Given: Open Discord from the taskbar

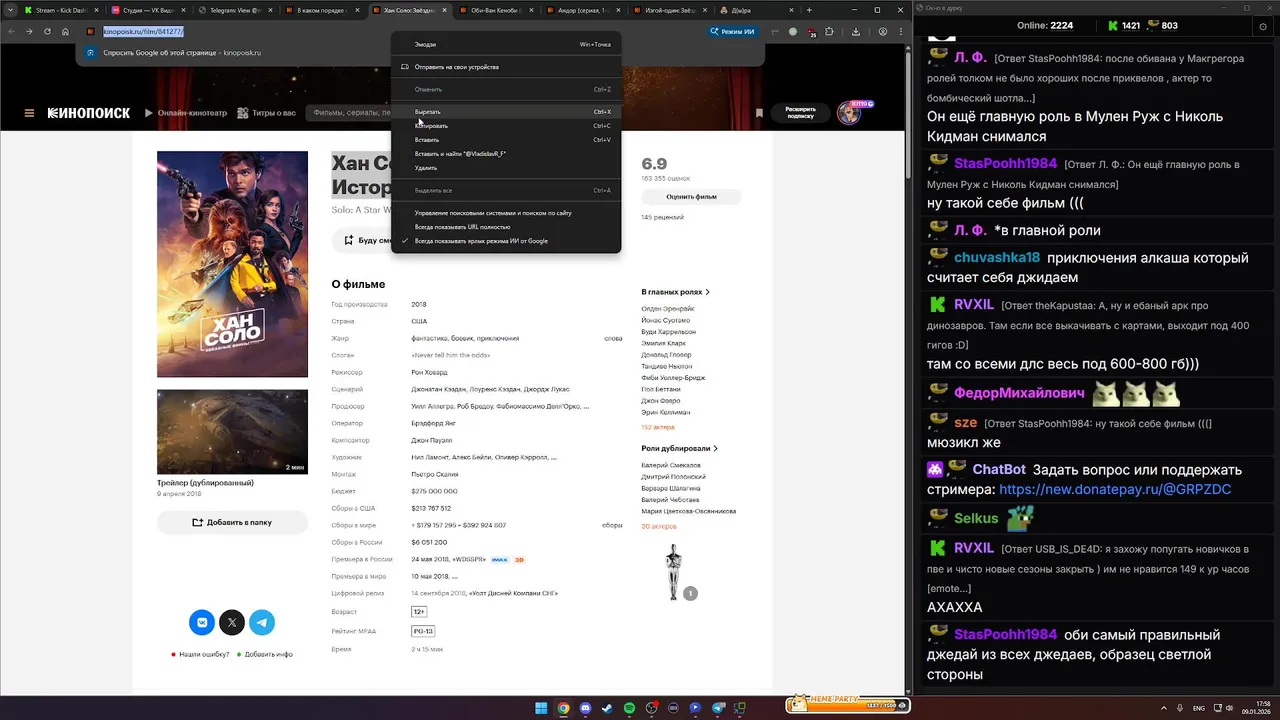Looking at the screenshot, I should click(585, 708).
